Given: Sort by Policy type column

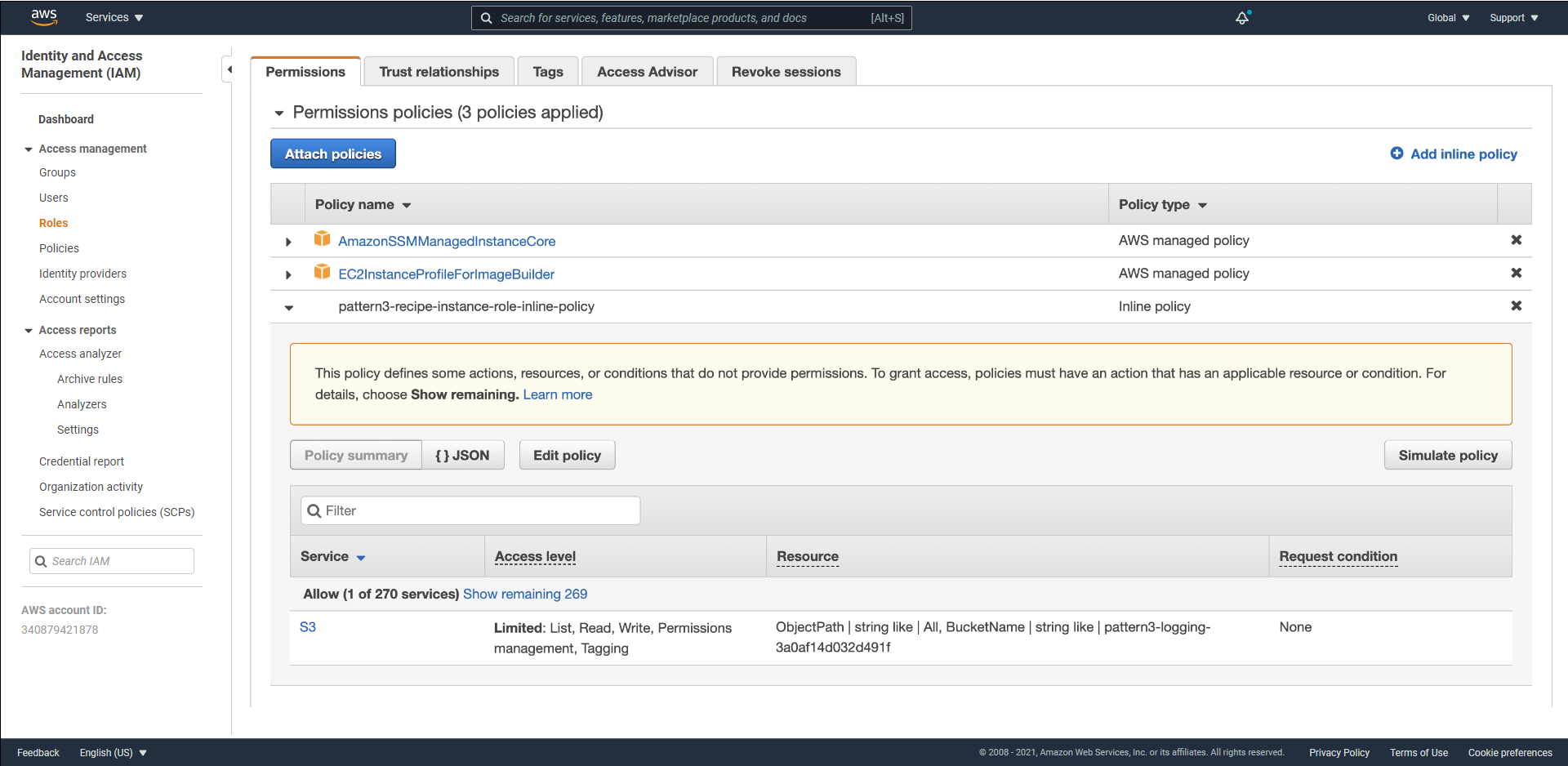Looking at the screenshot, I should [x=1163, y=204].
